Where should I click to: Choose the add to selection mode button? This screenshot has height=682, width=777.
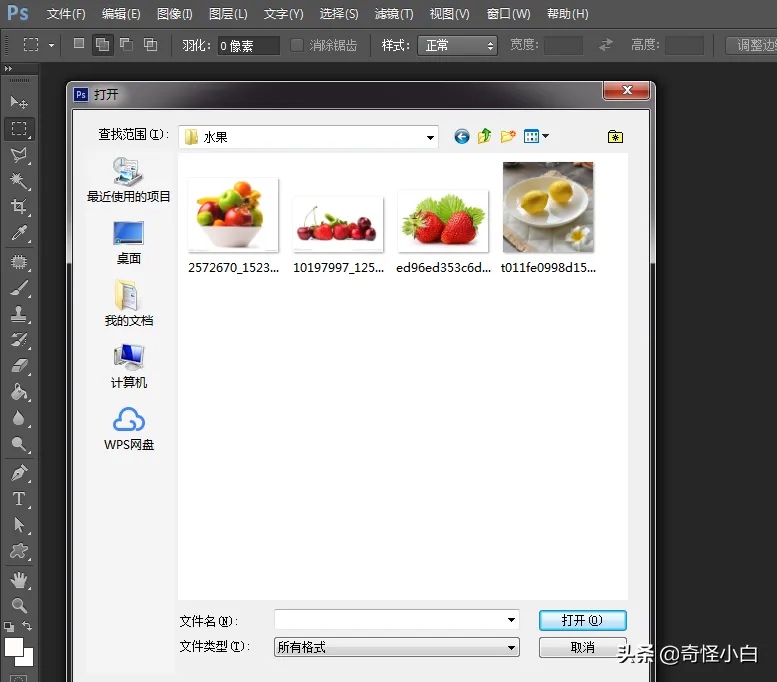102,45
